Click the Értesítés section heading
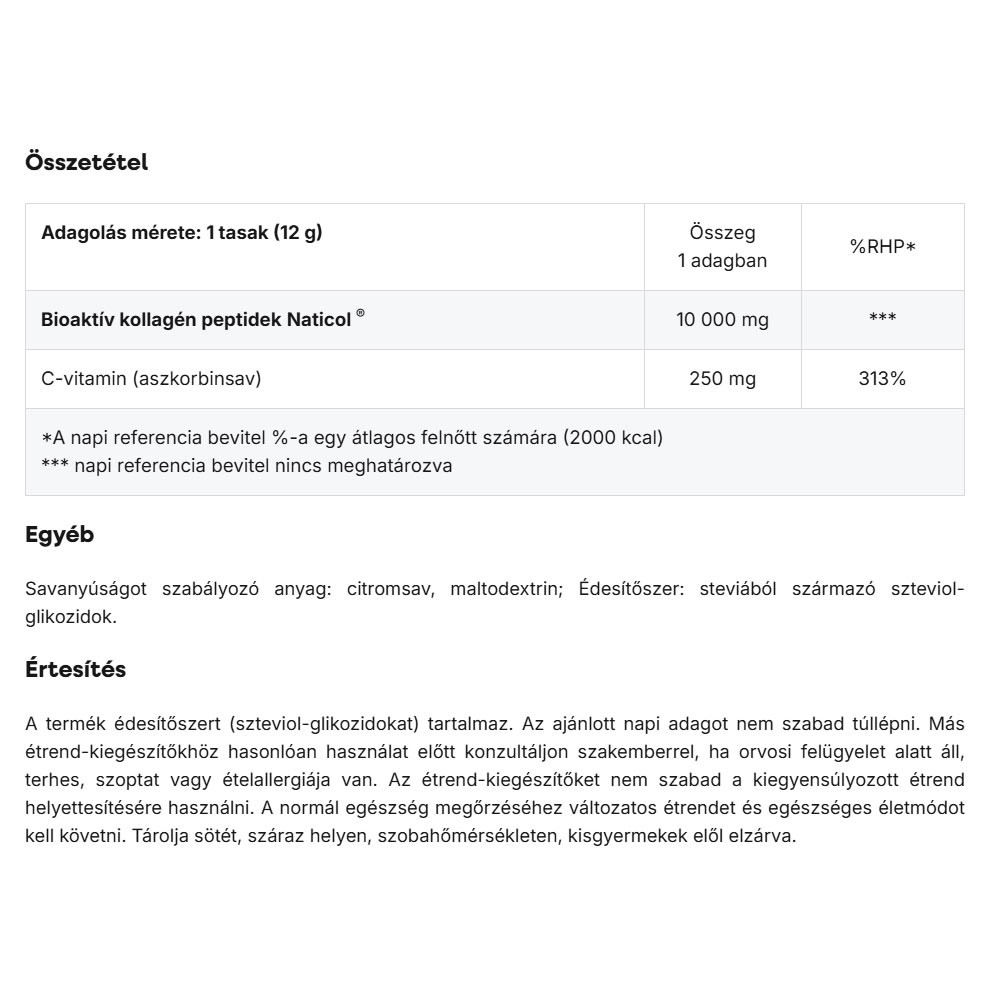The width and height of the screenshot is (1000, 1000). coord(75,670)
